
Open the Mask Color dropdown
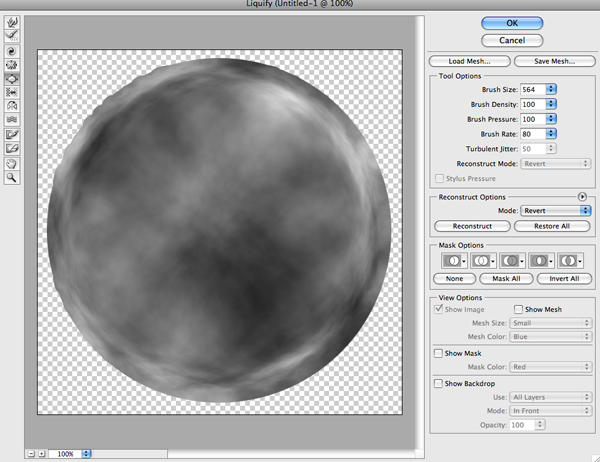[x=551, y=367]
